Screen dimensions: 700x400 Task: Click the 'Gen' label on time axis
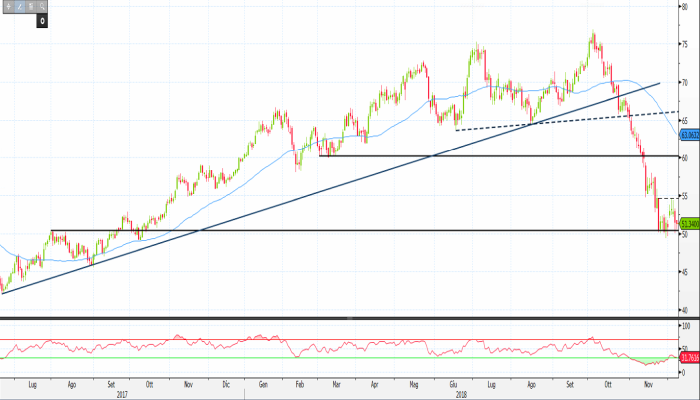[x=264, y=383]
